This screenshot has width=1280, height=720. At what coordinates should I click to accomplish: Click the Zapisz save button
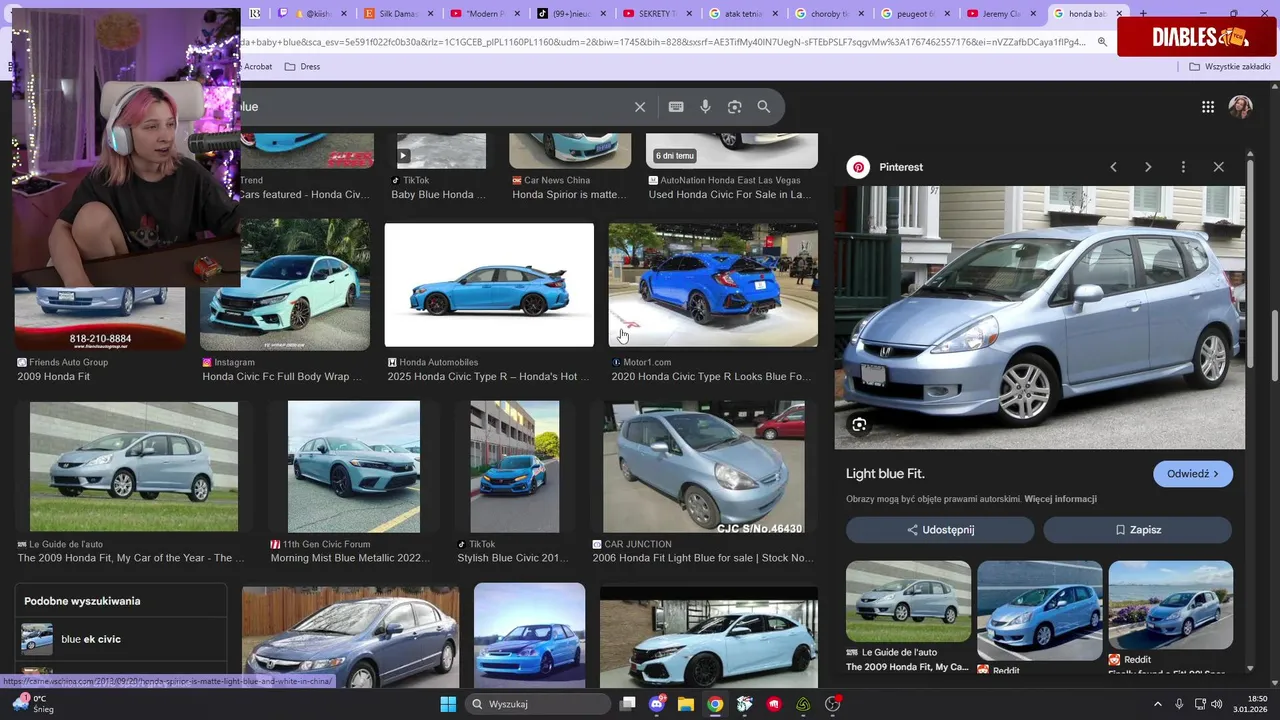(x=1138, y=530)
